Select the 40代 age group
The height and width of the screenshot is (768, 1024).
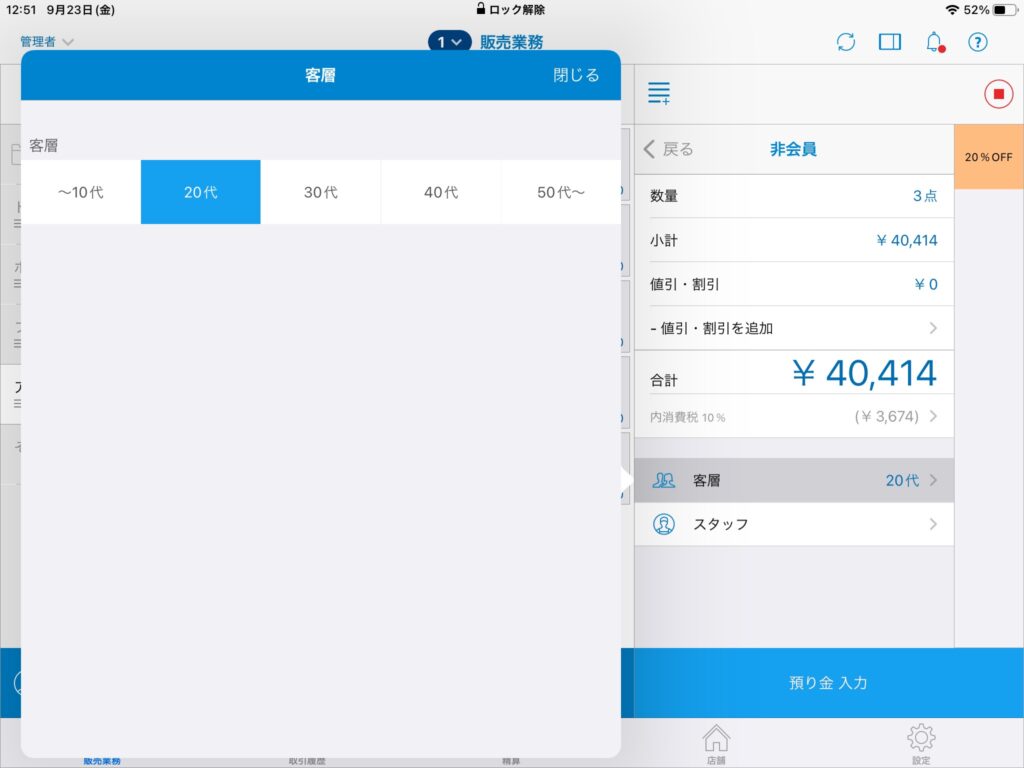[440, 192]
